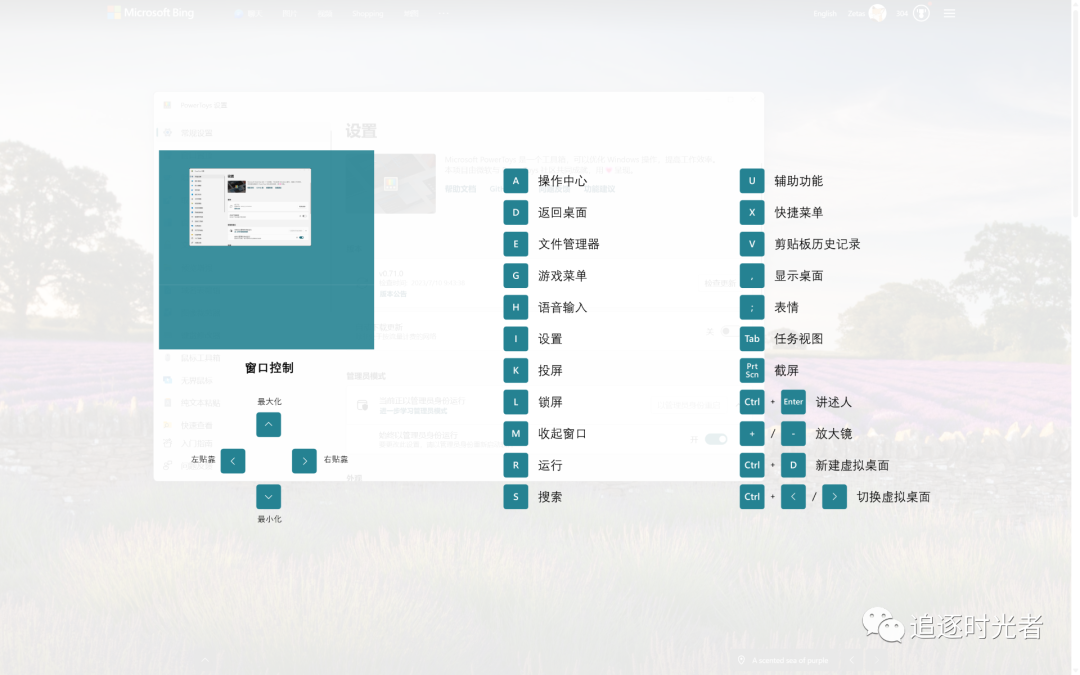This screenshot has width=1080, height=675.
Task: Click the sign-in avatar icon in top bar
Action: (878, 12)
